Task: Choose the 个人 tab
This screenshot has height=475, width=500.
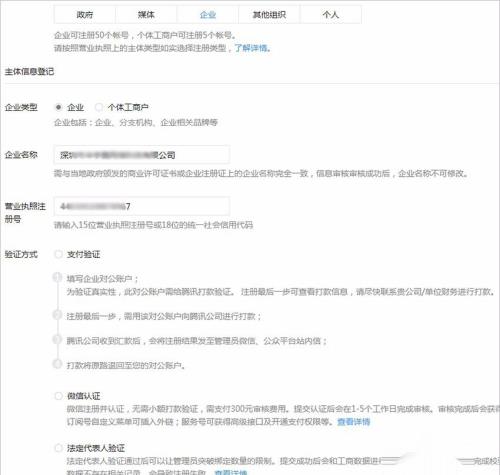Action: coord(331,15)
